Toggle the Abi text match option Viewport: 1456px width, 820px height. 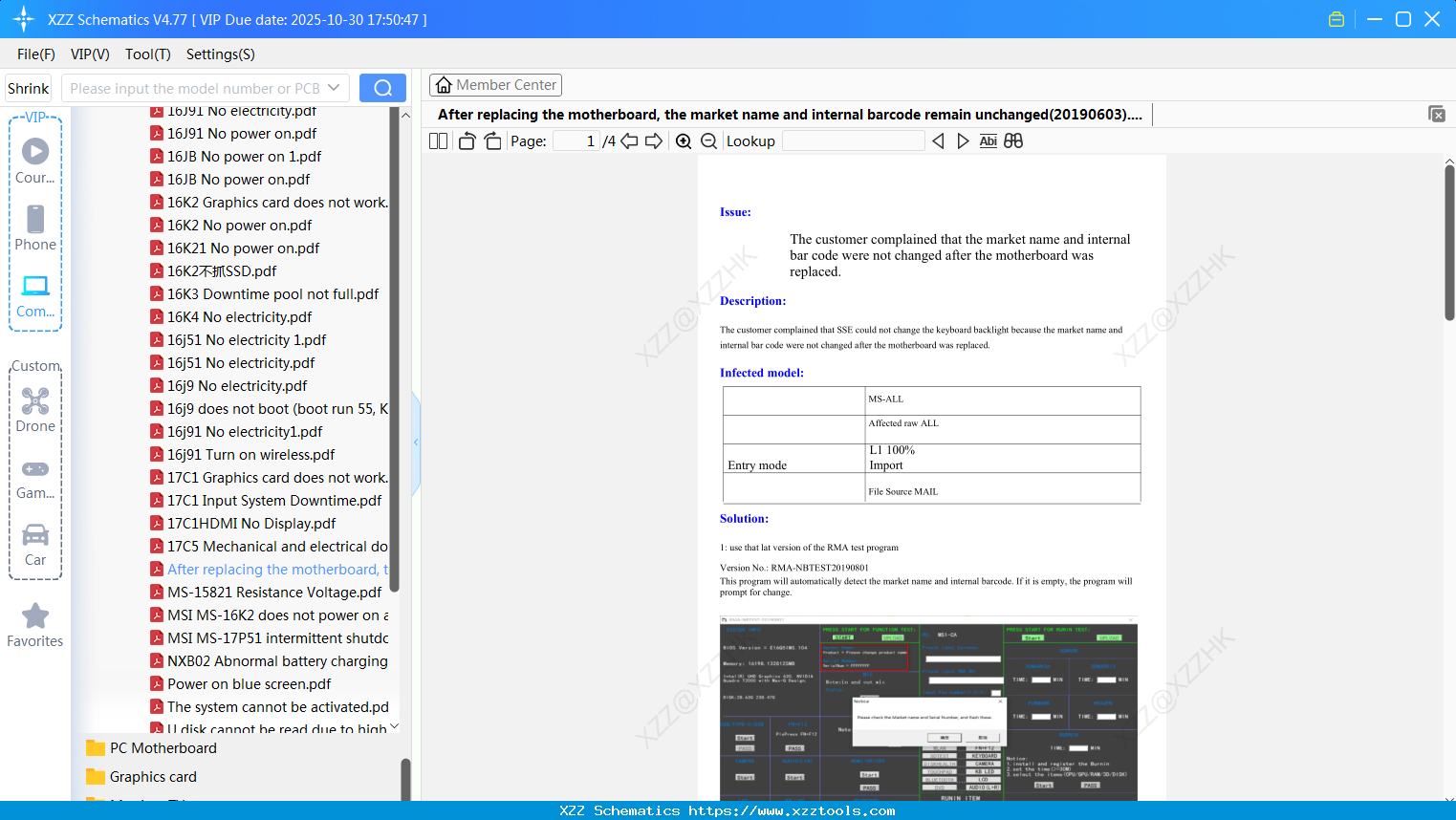988,141
